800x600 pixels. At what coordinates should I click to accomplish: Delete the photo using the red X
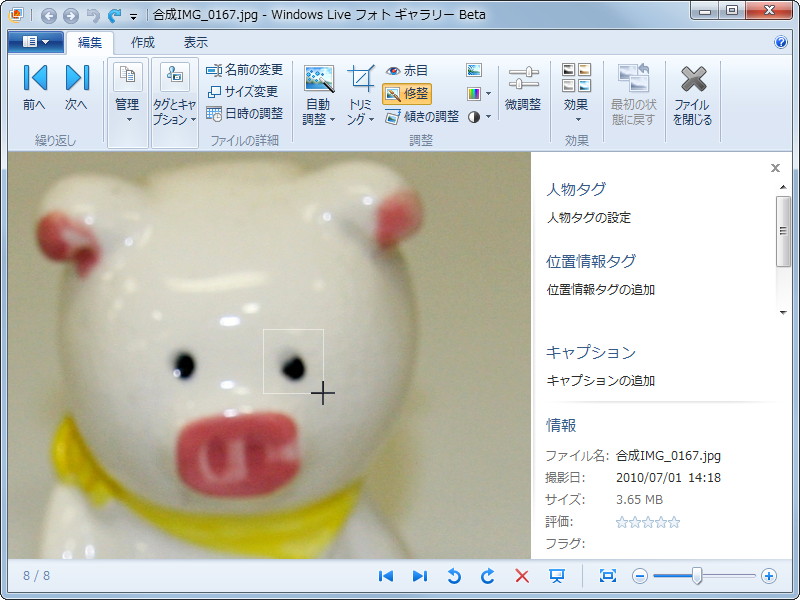pyautogui.click(x=521, y=576)
